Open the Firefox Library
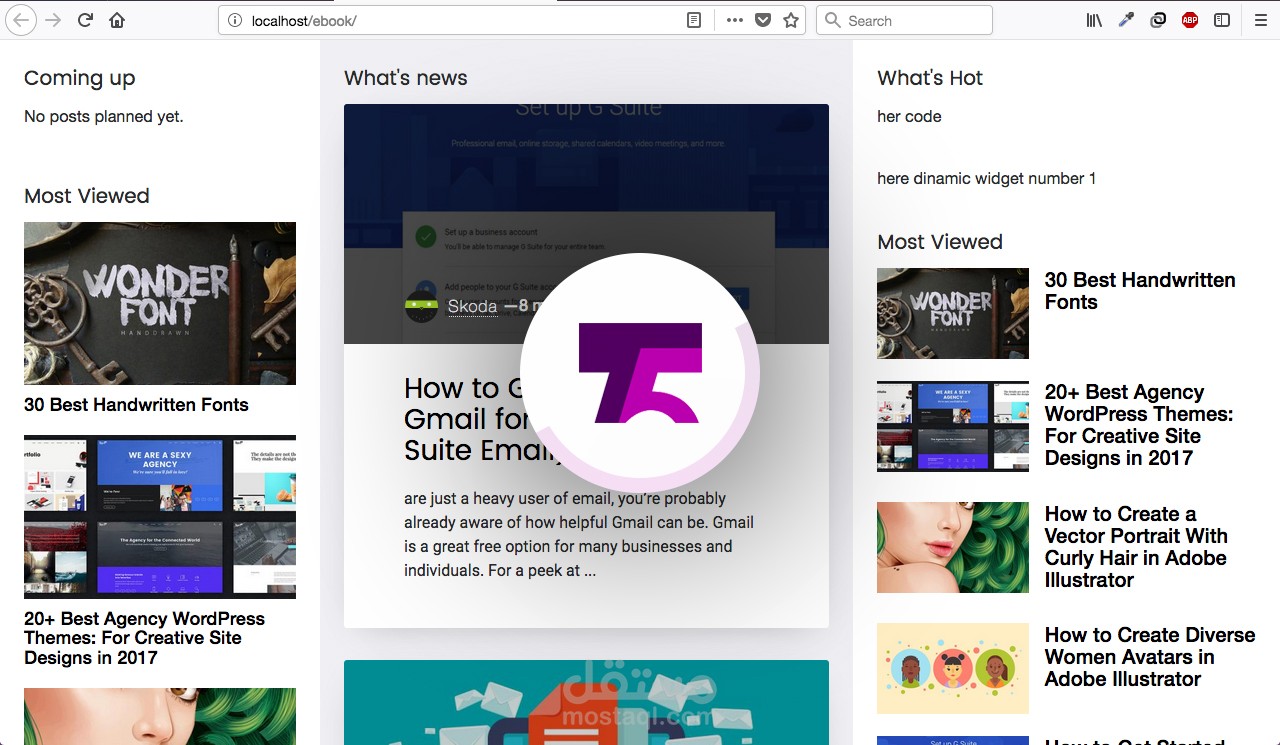The image size is (1280, 745). (1094, 20)
